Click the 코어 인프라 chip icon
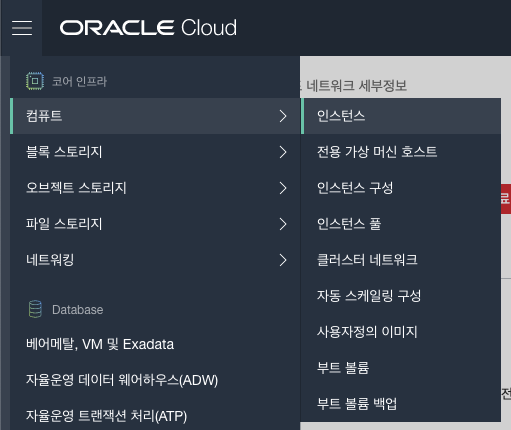This screenshot has height=430, width=511. (35, 81)
